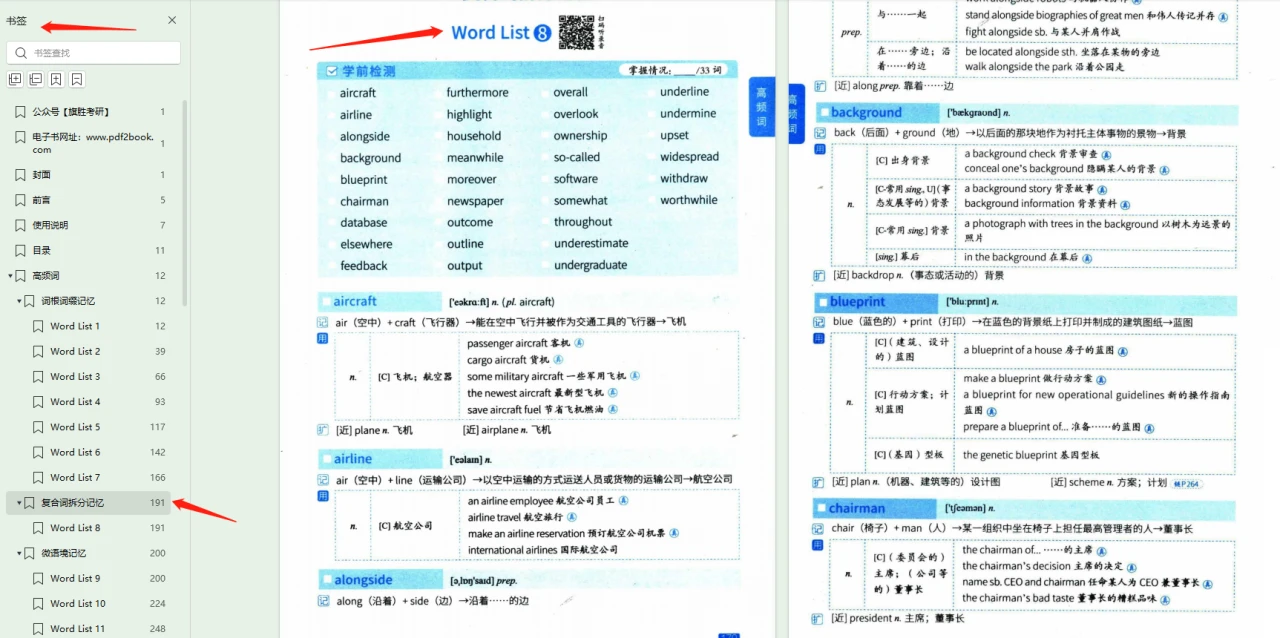Select the 复合词拆分记忆 bookmark entry

pyautogui.click(x=72, y=503)
